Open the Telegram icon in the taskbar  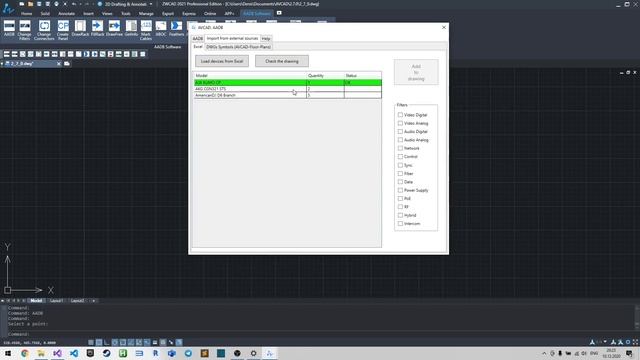point(188,353)
